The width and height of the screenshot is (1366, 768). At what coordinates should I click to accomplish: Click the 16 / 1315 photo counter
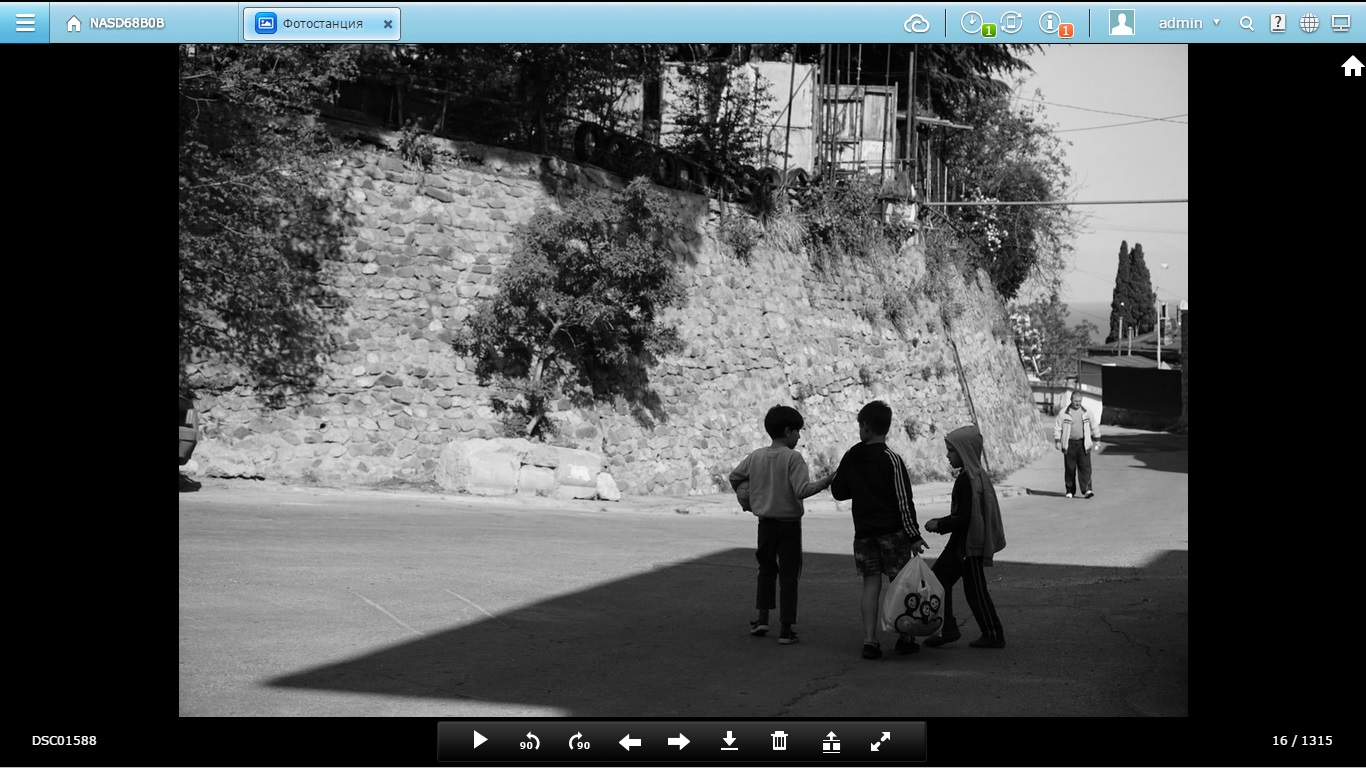pos(1302,741)
